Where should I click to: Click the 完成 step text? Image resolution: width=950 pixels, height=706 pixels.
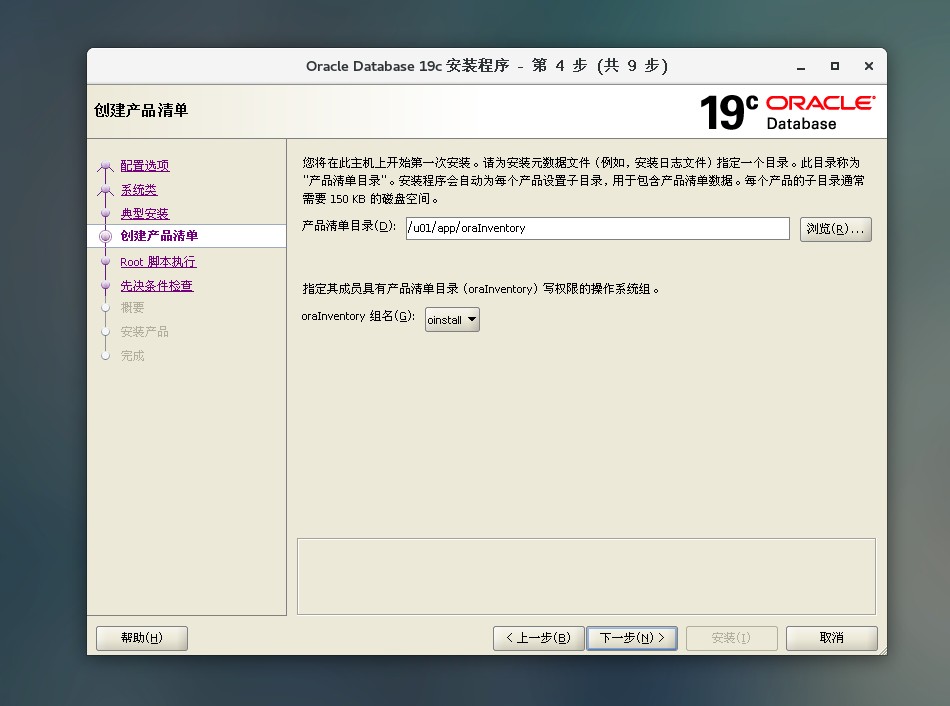point(132,356)
